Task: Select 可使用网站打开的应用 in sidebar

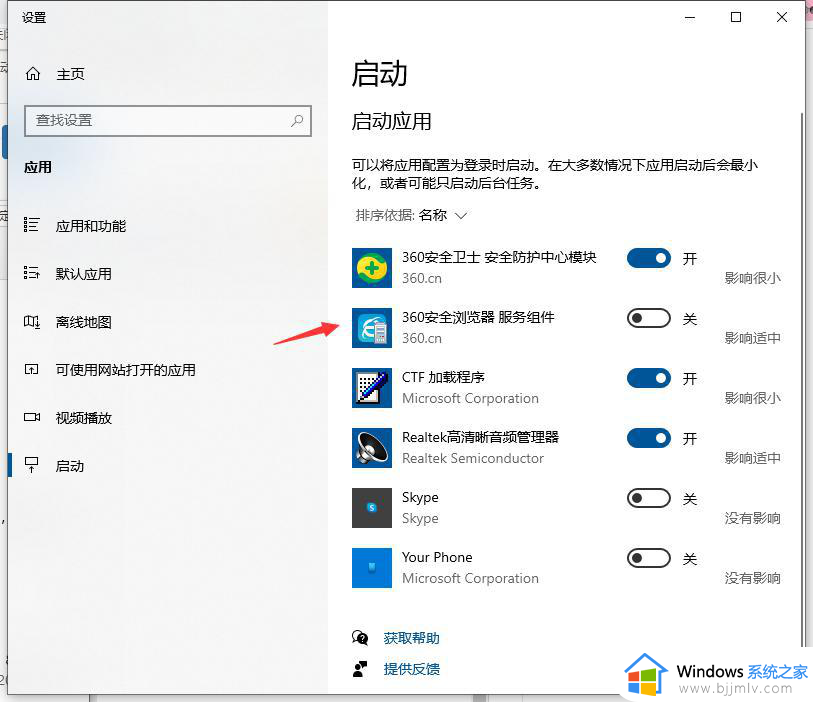Action: click(125, 370)
